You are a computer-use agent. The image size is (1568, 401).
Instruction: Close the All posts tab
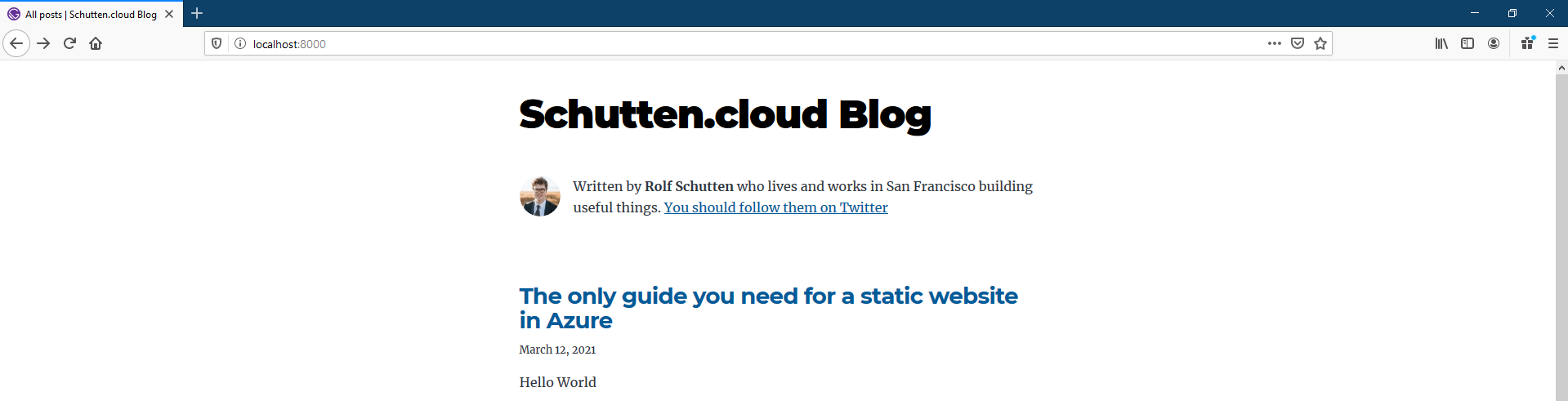pos(169,14)
